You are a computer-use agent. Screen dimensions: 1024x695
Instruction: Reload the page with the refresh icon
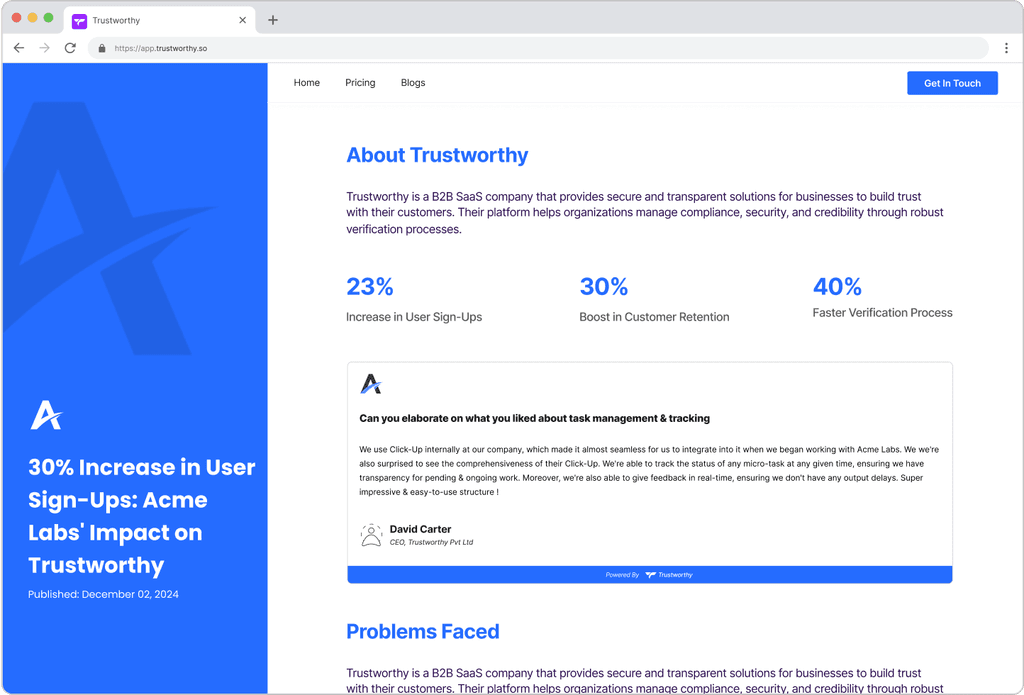coord(70,48)
